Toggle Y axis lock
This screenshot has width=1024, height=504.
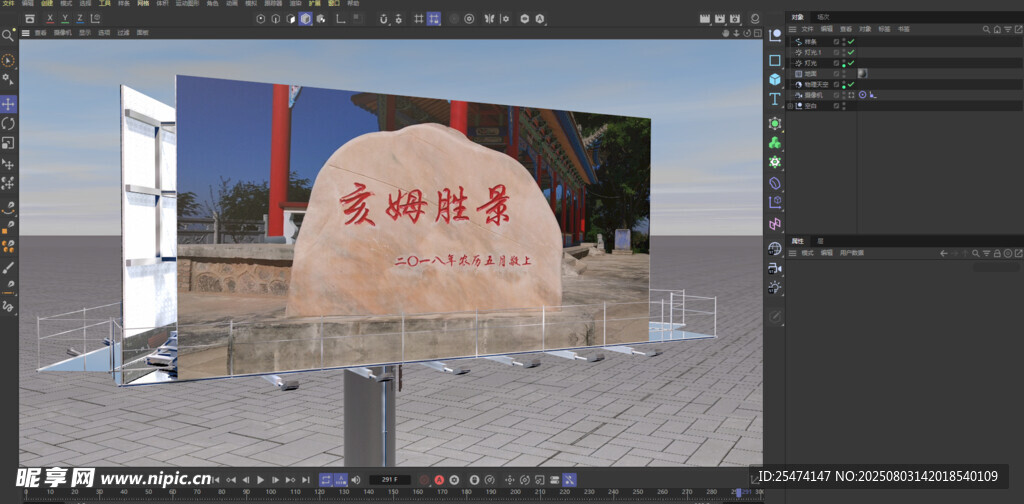65,18
